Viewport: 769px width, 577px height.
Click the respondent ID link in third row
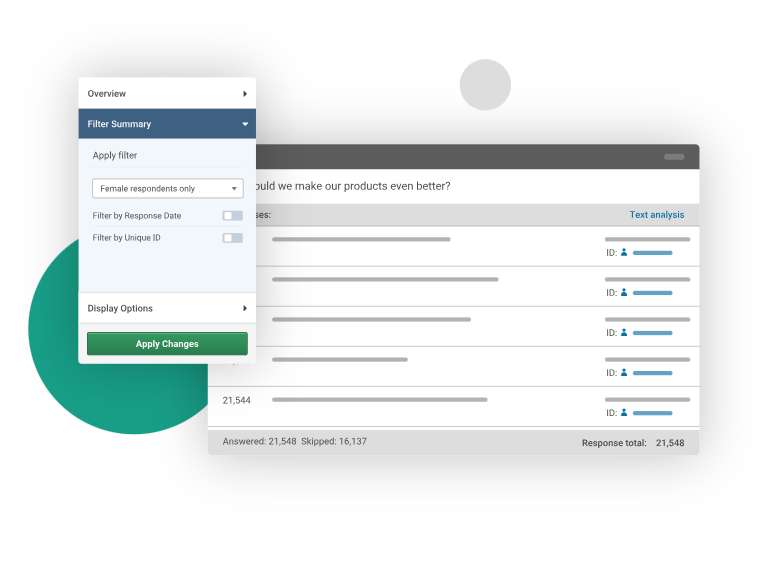pos(652,333)
